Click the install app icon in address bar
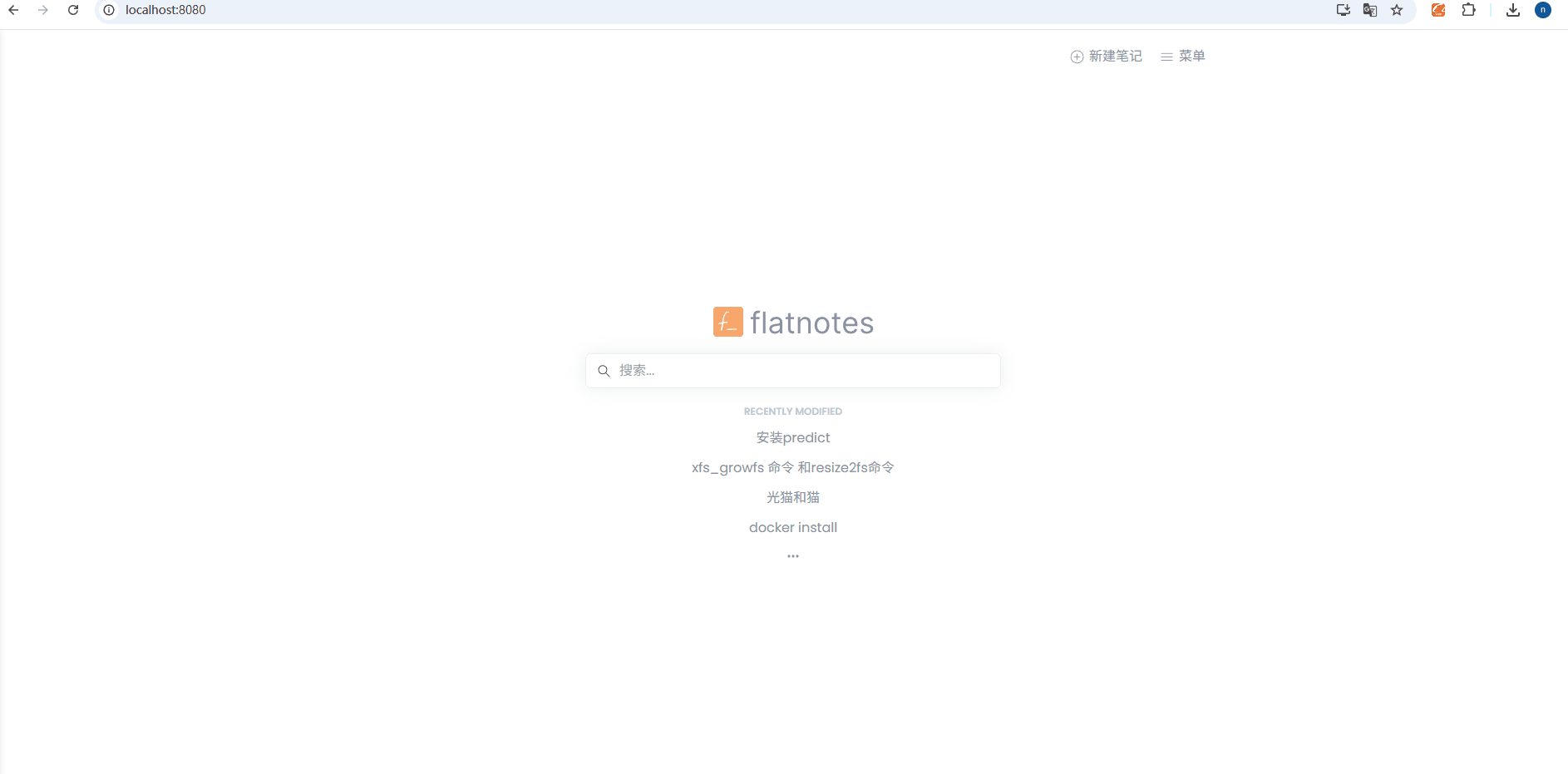Screen dimensions: 1568x774 point(1342,10)
